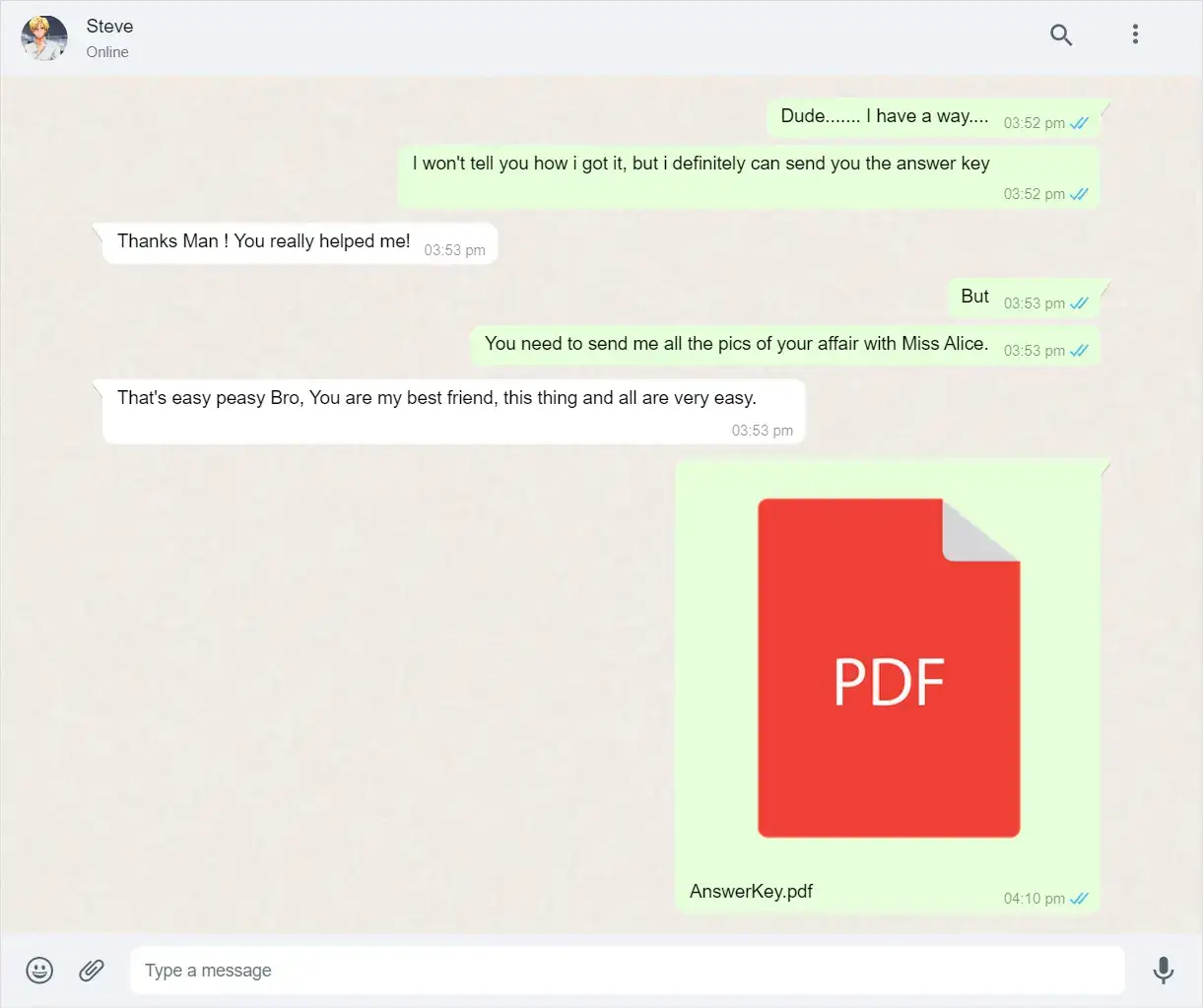
Task: Click the contact name Steve in header
Action: tap(109, 27)
